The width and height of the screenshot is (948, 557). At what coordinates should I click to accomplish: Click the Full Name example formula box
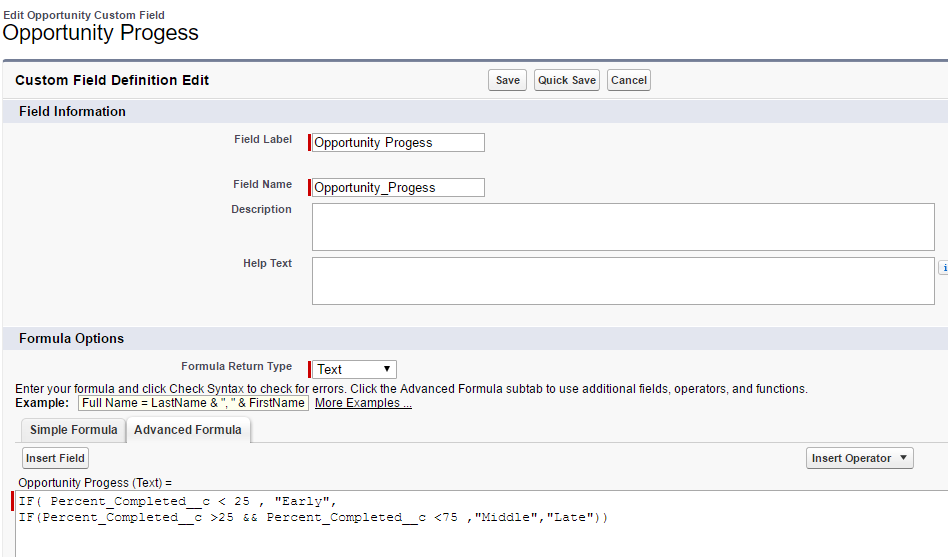click(x=193, y=403)
